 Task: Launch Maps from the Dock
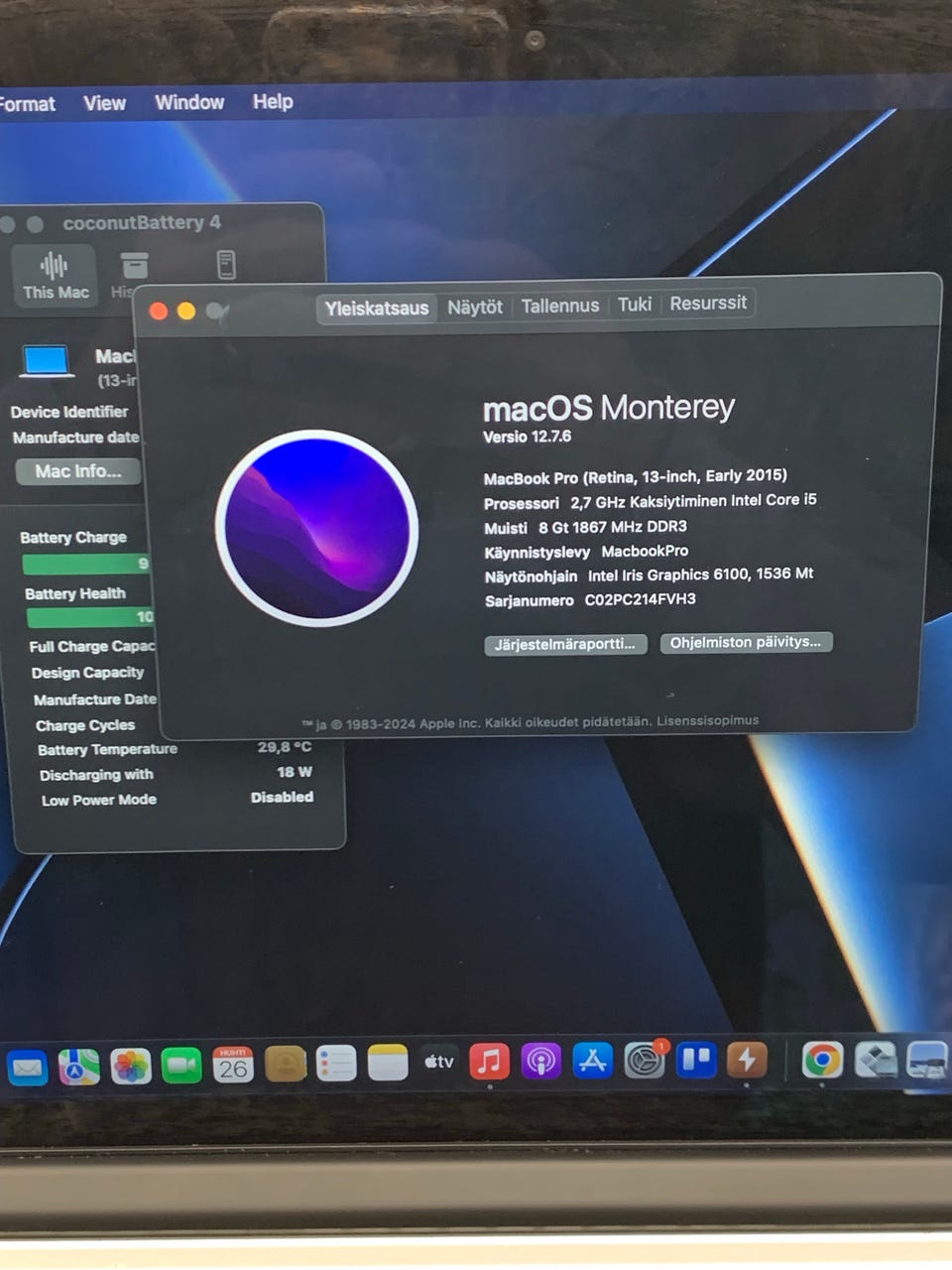click(79, 1067)
